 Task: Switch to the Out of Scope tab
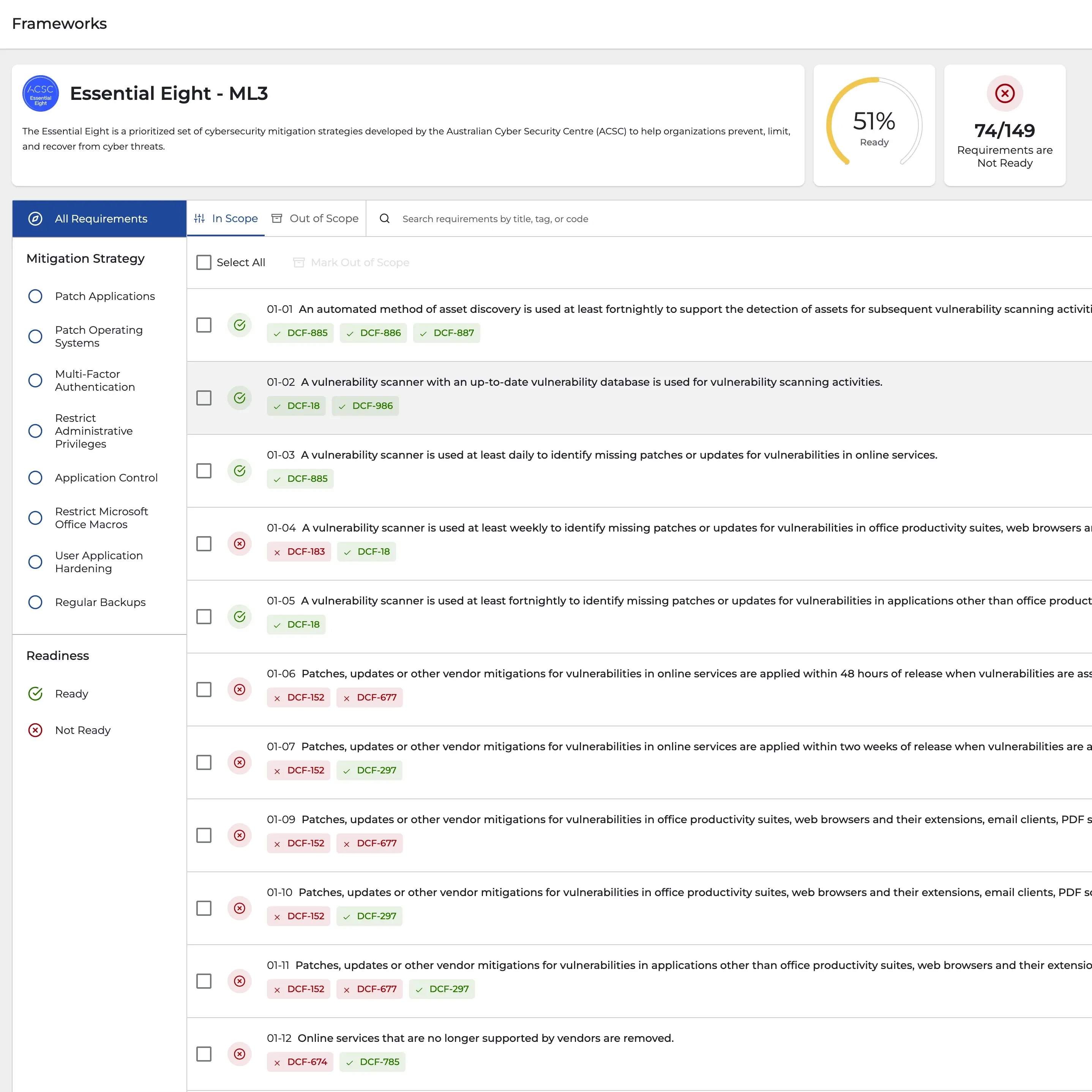[x=316, y=219]
